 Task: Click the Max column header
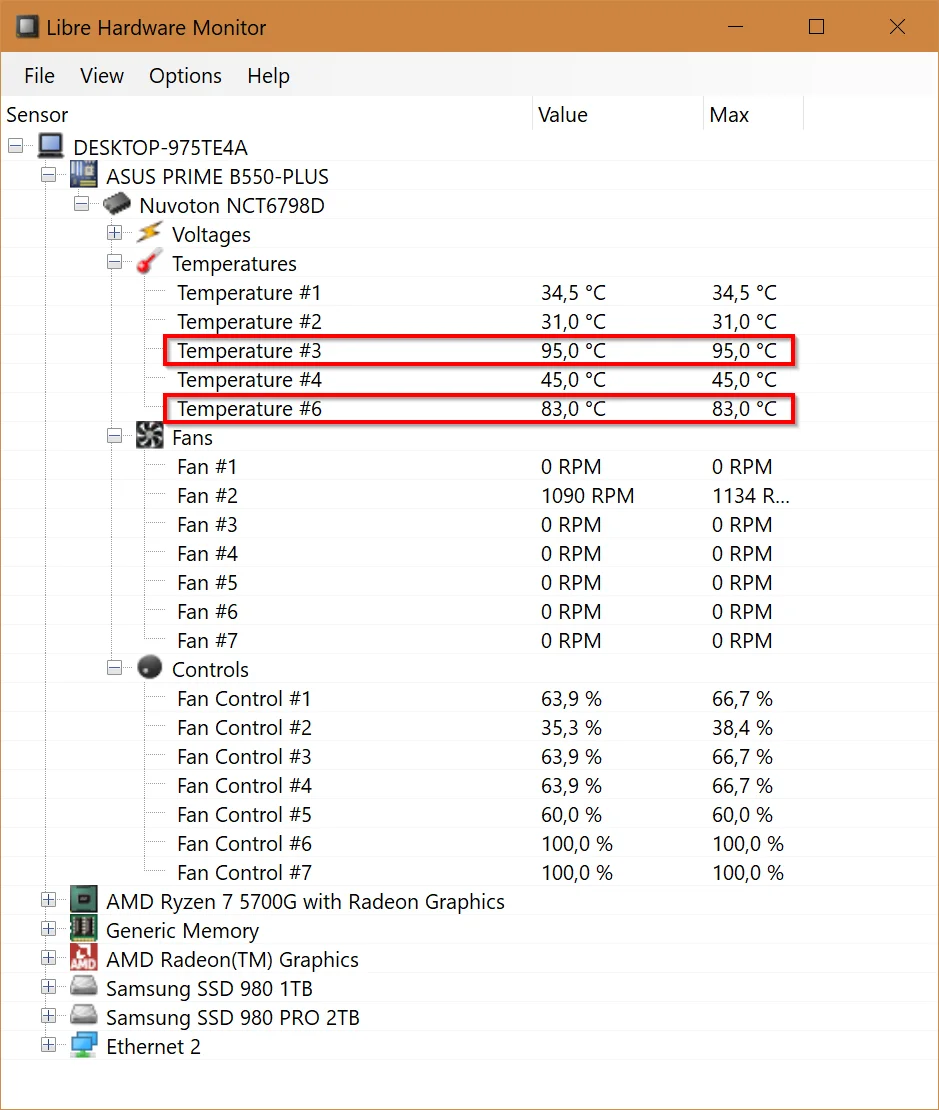pos(753,115)
